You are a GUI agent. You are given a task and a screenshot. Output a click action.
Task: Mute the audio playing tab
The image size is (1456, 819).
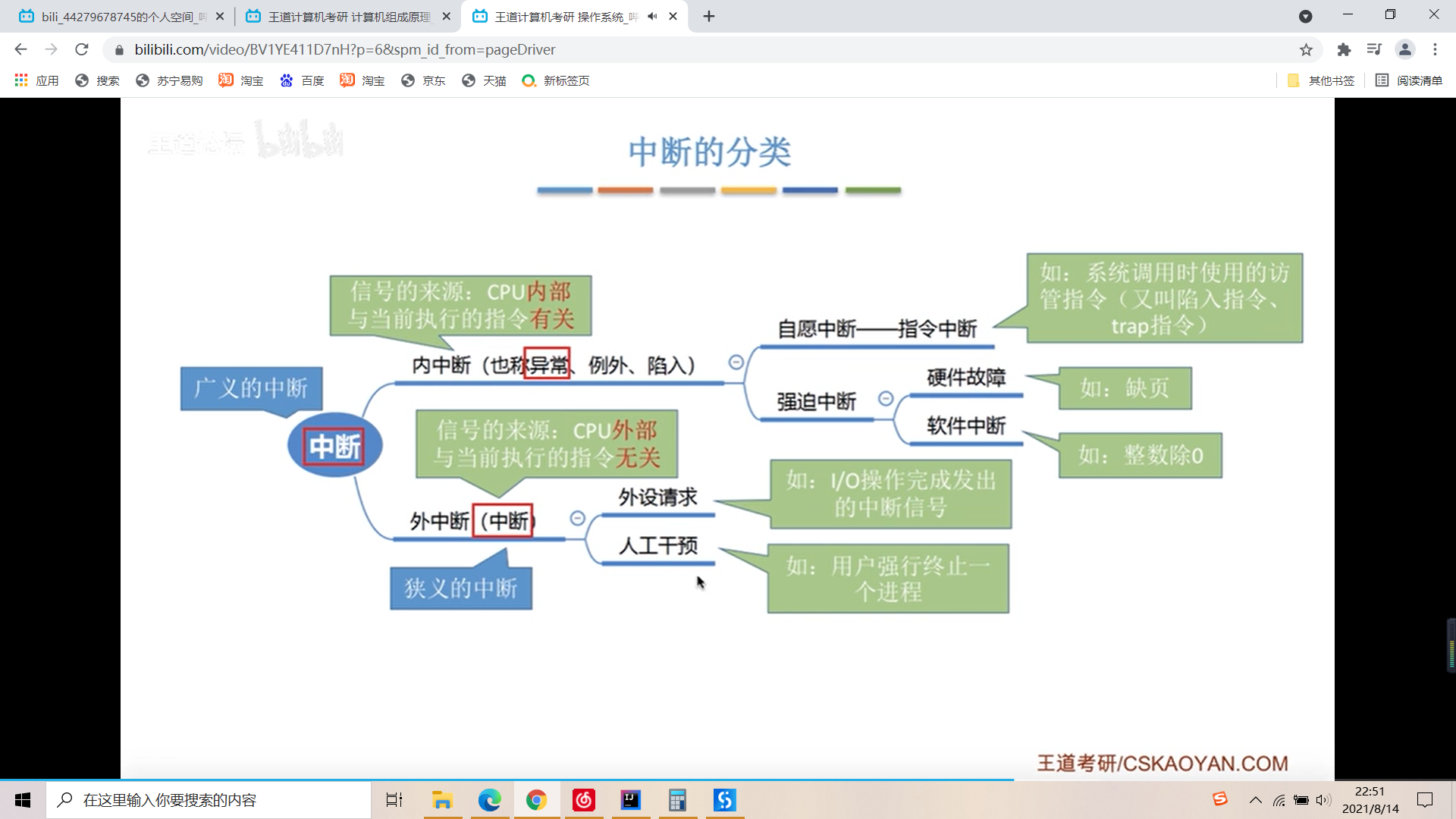(652, 17)
